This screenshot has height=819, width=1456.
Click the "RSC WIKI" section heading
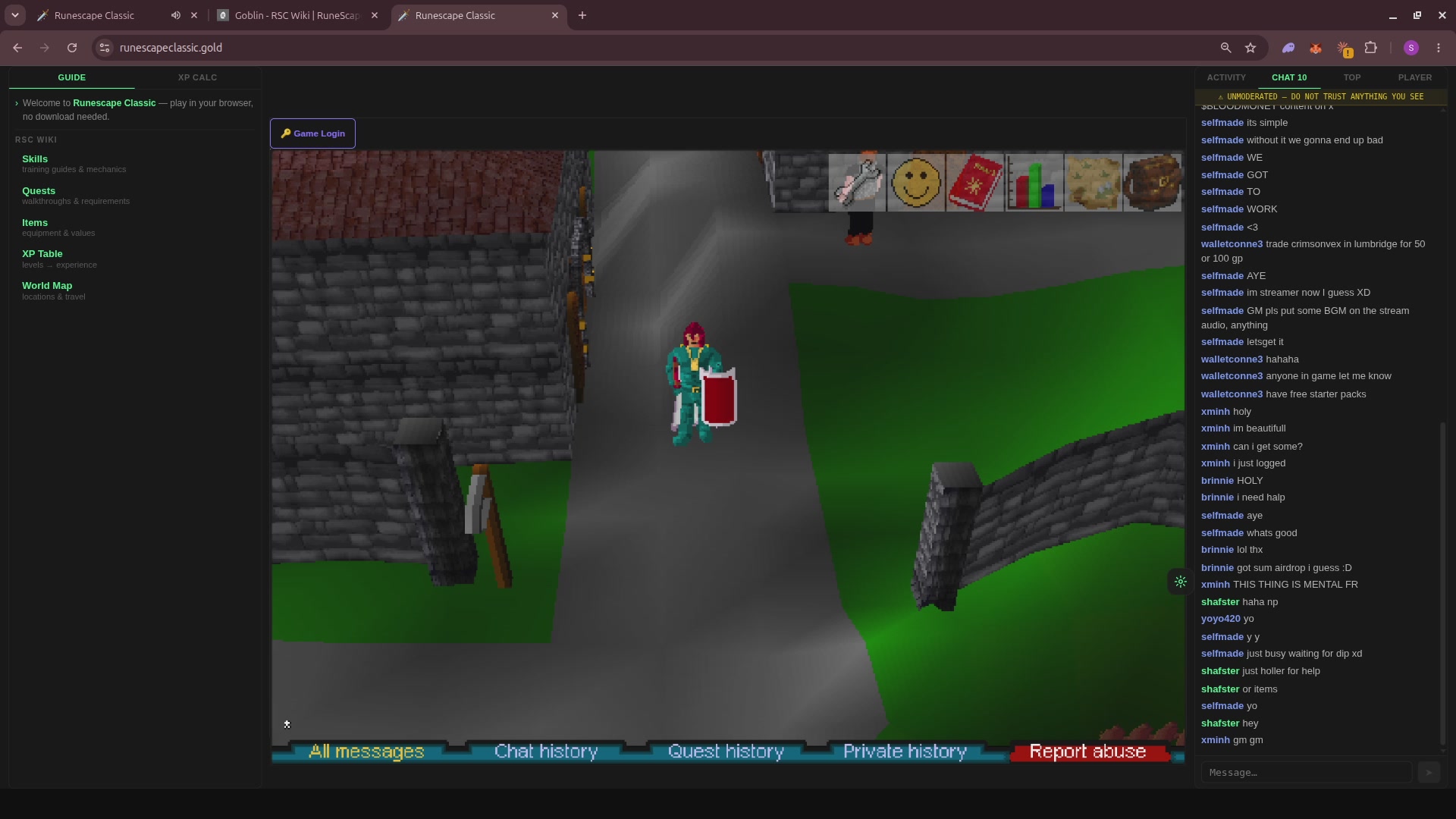pos(36,140)
